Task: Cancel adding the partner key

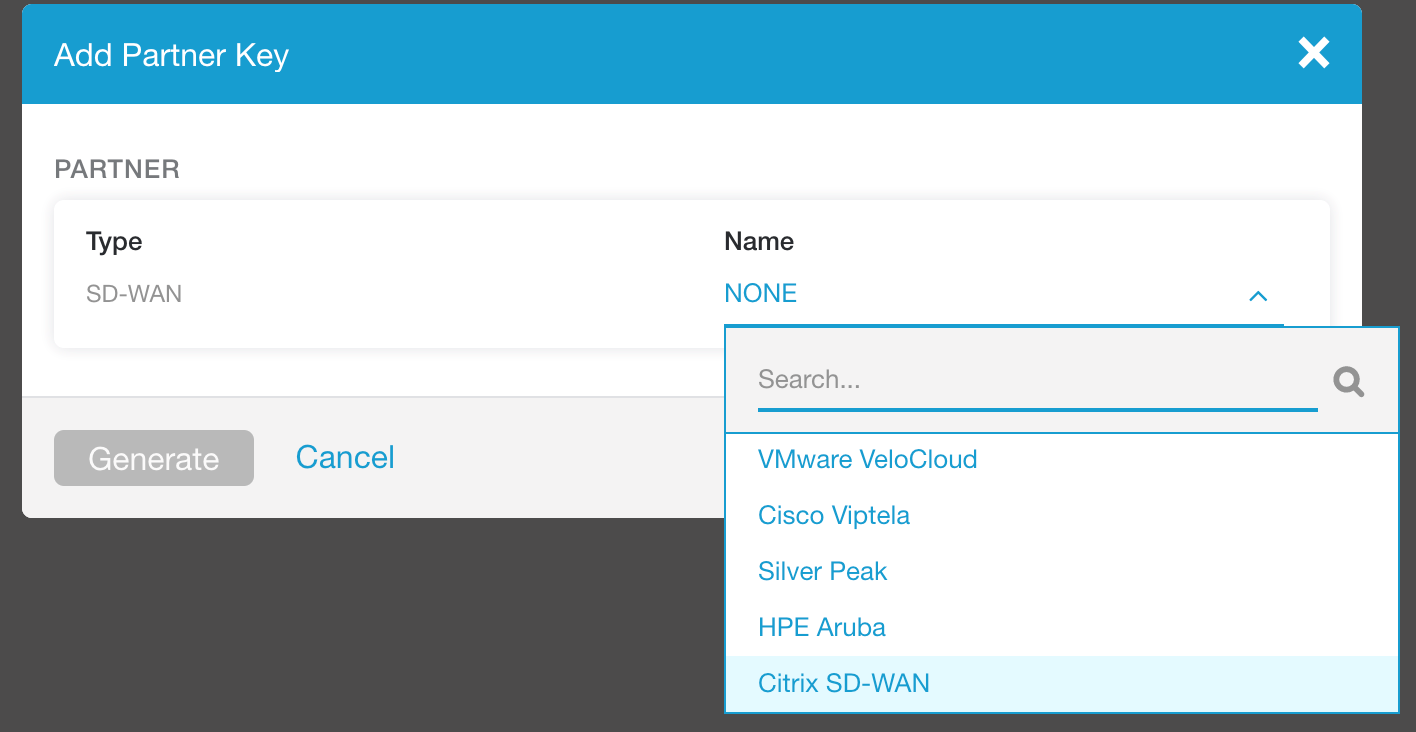Action: (345, 458)
